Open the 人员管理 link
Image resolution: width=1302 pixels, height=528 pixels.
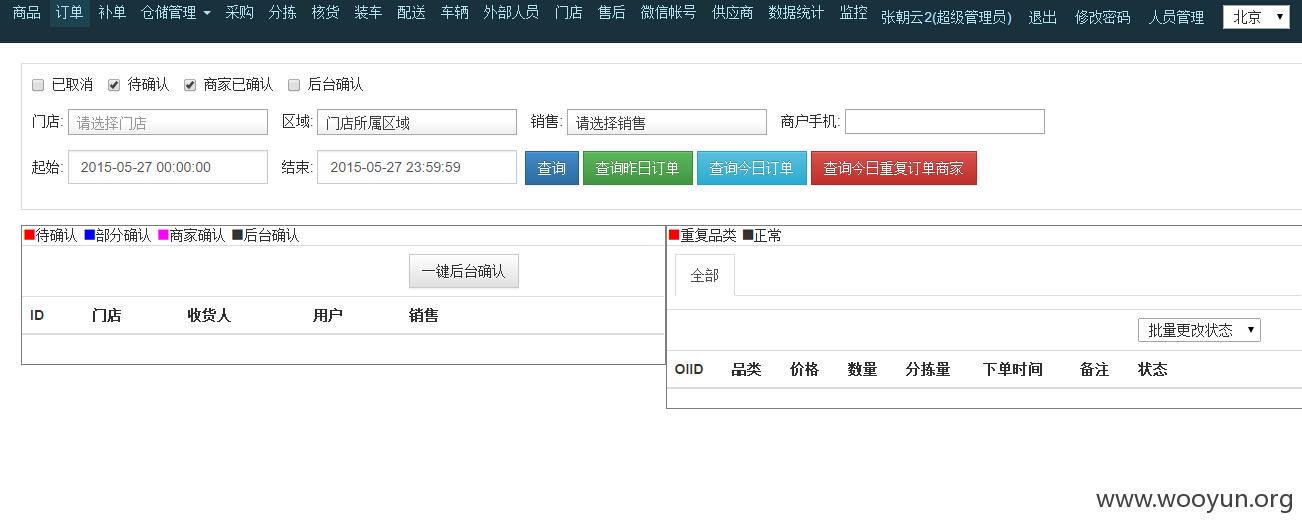pos(1176,17)
